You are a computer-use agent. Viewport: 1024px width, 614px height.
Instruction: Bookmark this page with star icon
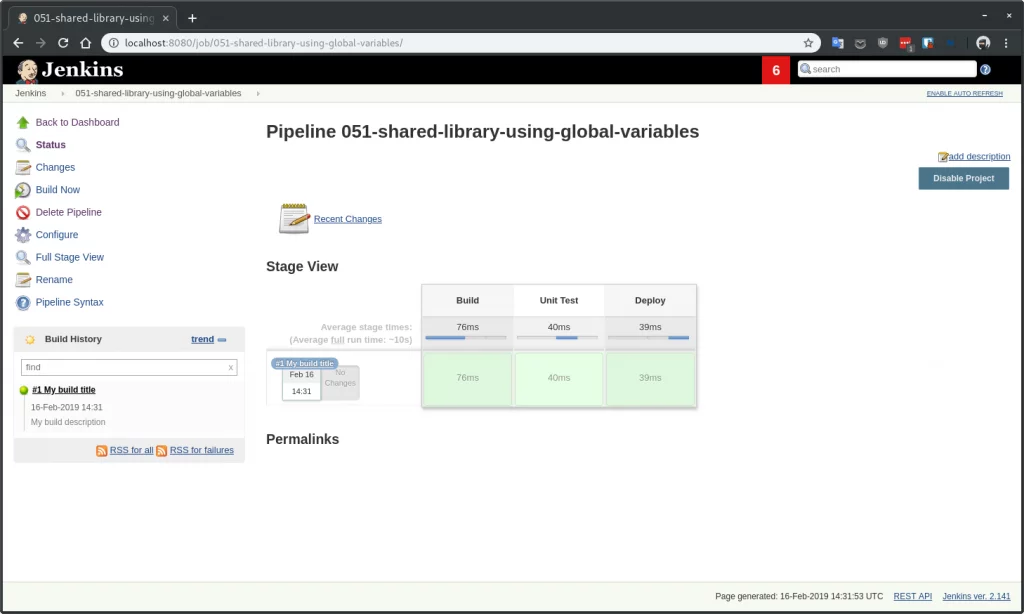(x=808, y=43)
